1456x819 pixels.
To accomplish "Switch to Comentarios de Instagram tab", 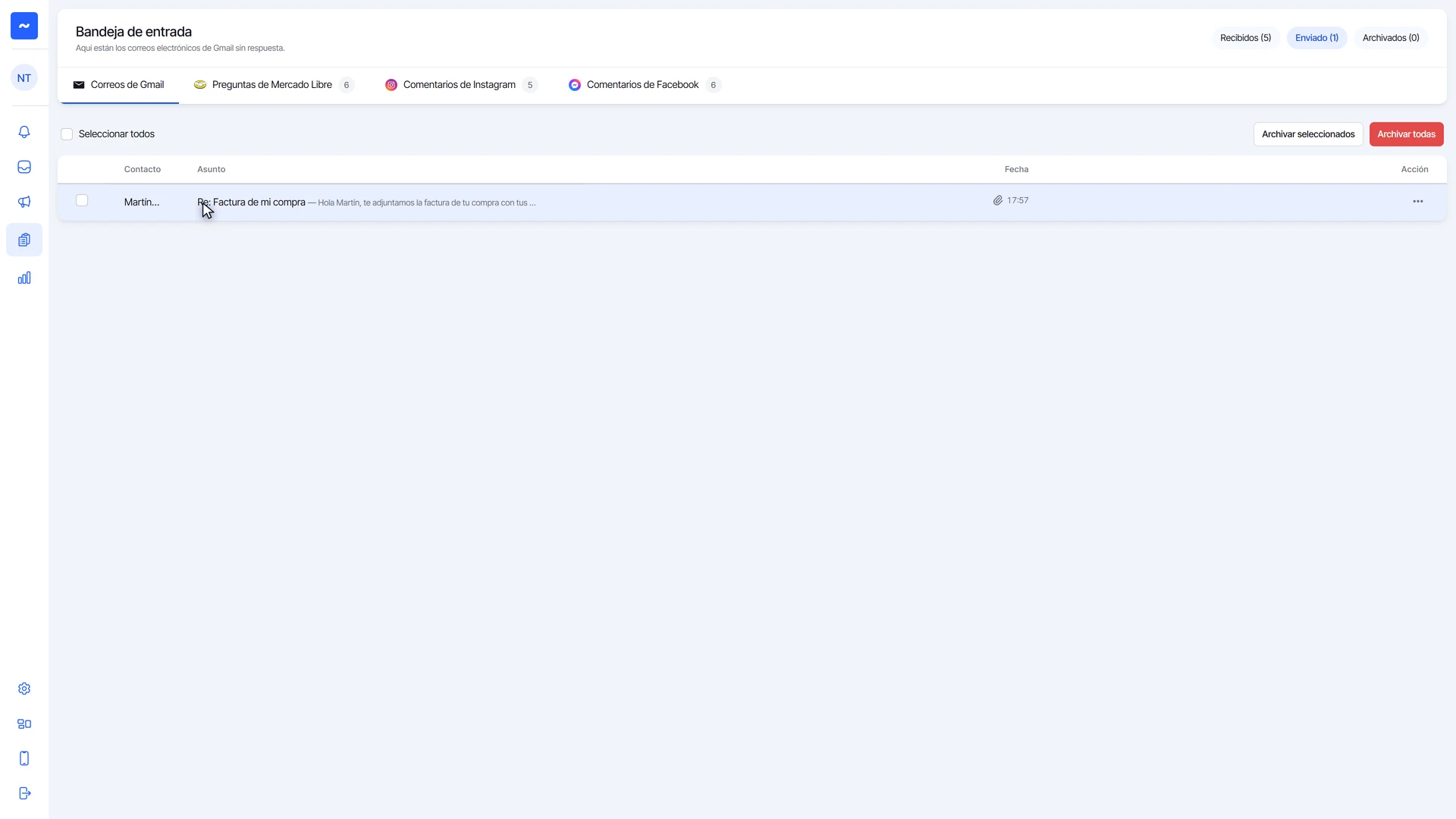I will (461, 85).
